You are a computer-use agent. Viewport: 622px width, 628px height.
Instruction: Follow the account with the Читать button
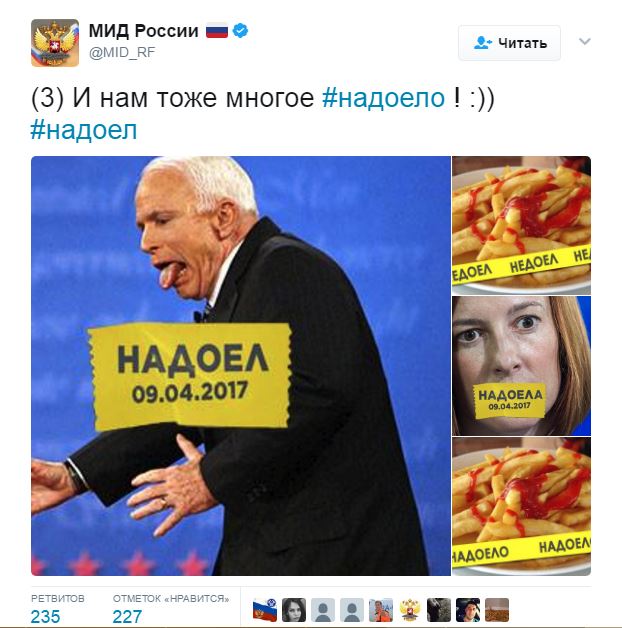pyautogui.click(x=509, y=43)
